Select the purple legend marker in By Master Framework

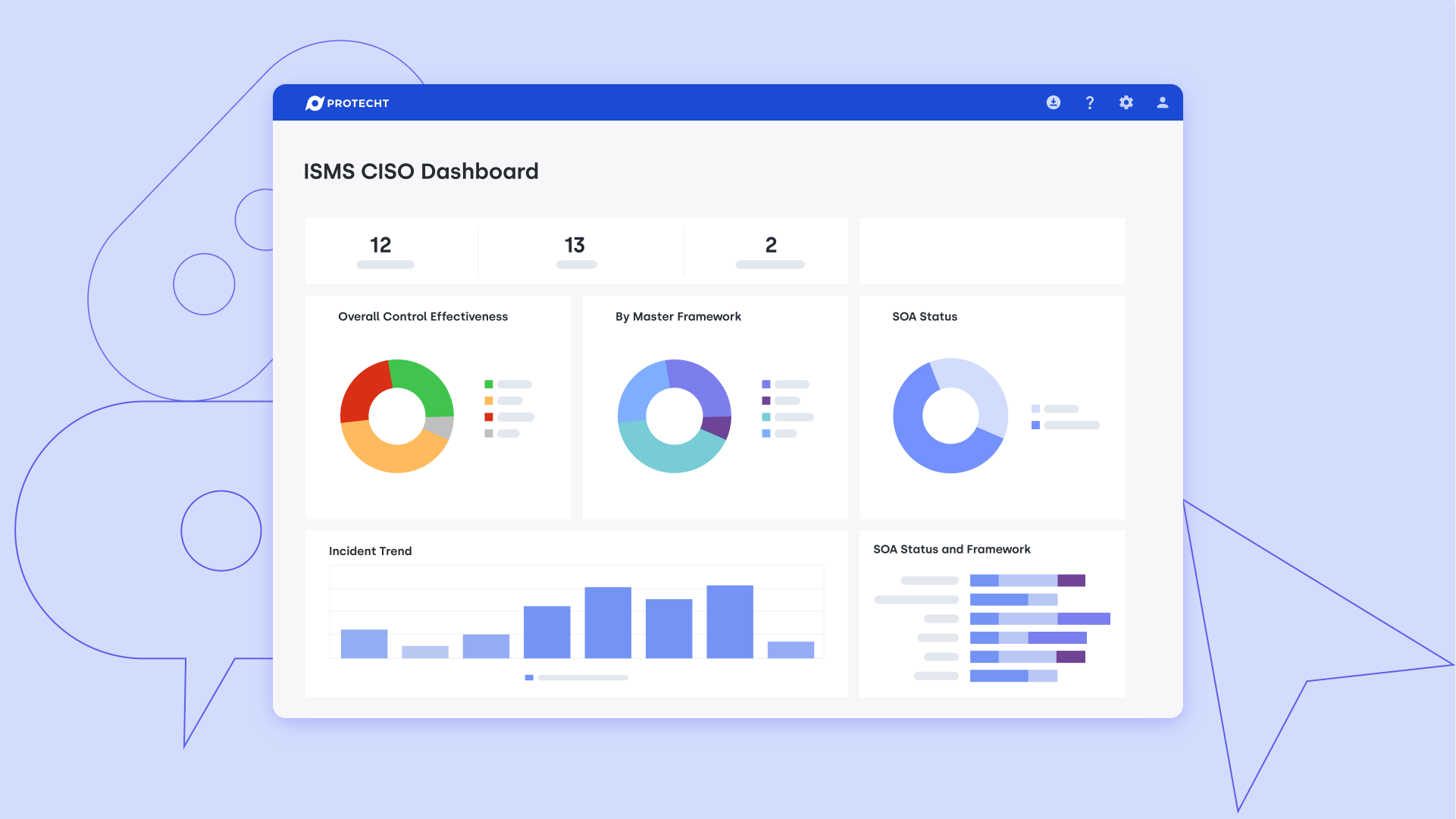click(766, 400)
